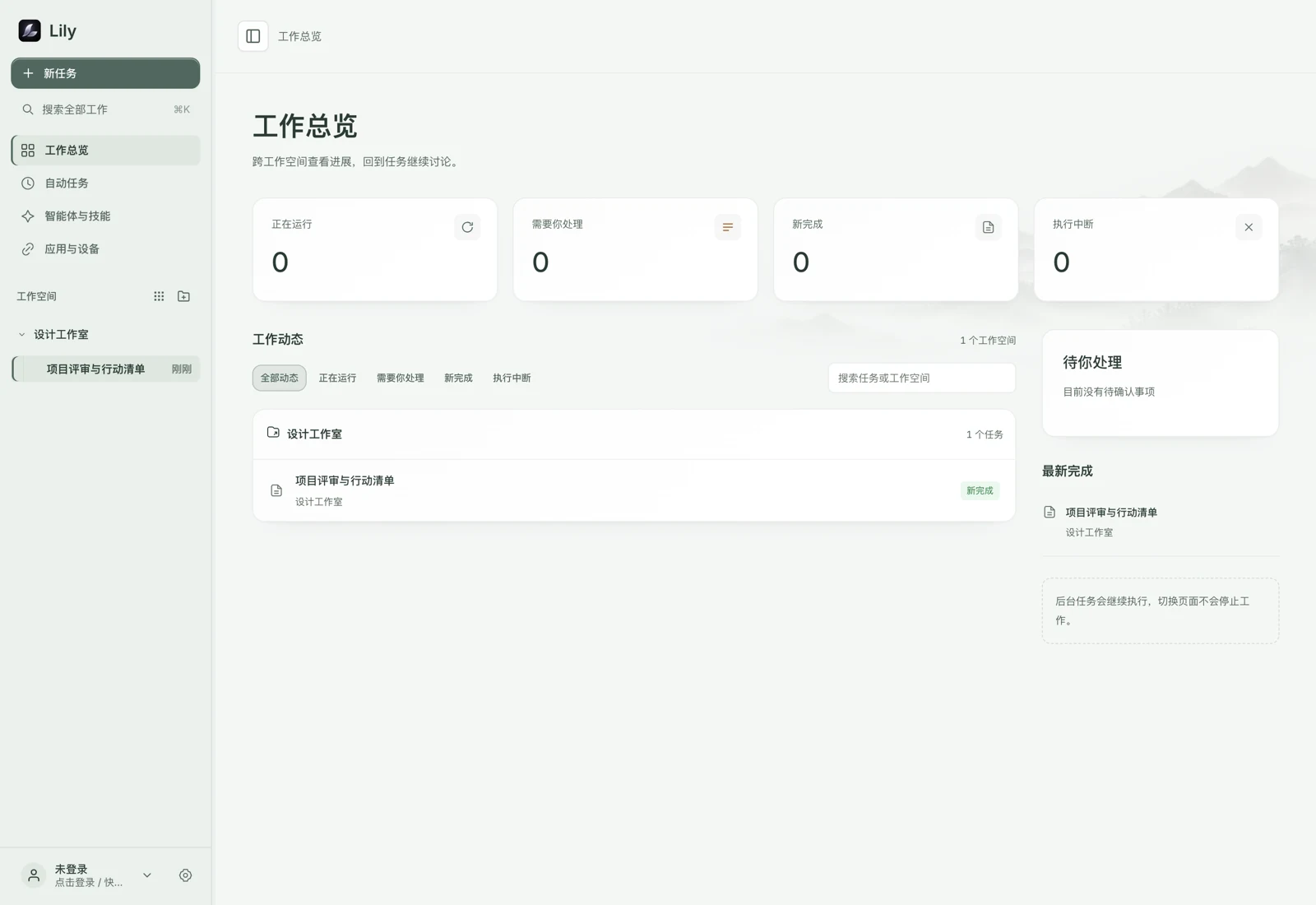Open 智能体与技能 page
The height and width of the screenshot is (905, 1316).
click(x=105, y=216)
